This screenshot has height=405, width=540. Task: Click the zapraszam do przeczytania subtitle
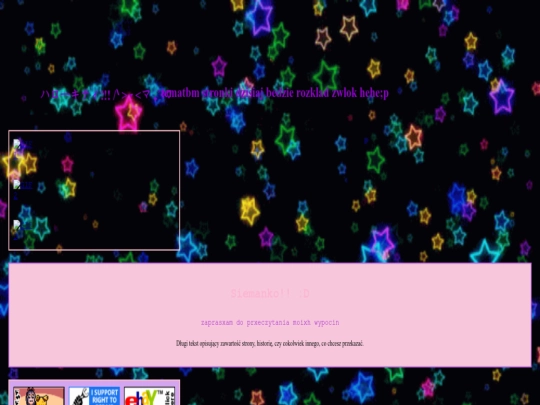pyautogui.click(x=270, y=323)
